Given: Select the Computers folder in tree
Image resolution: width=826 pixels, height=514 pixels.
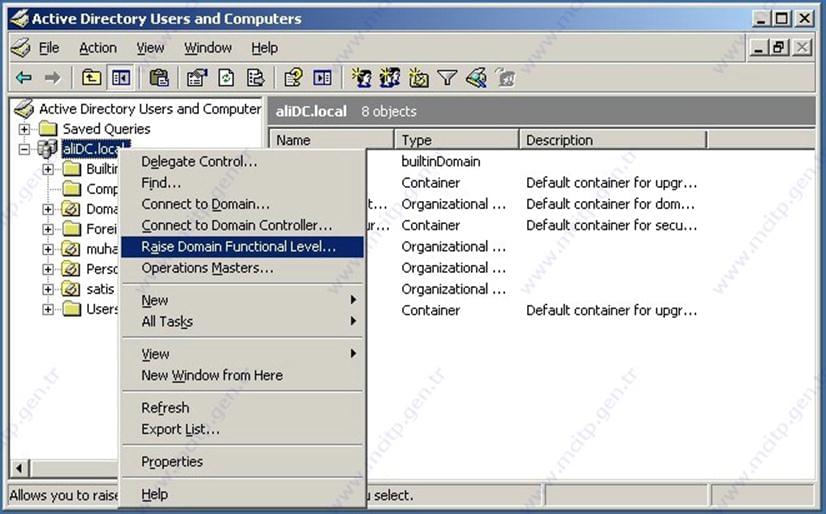Looking at the screenshot, I should [x=102, y=189].
